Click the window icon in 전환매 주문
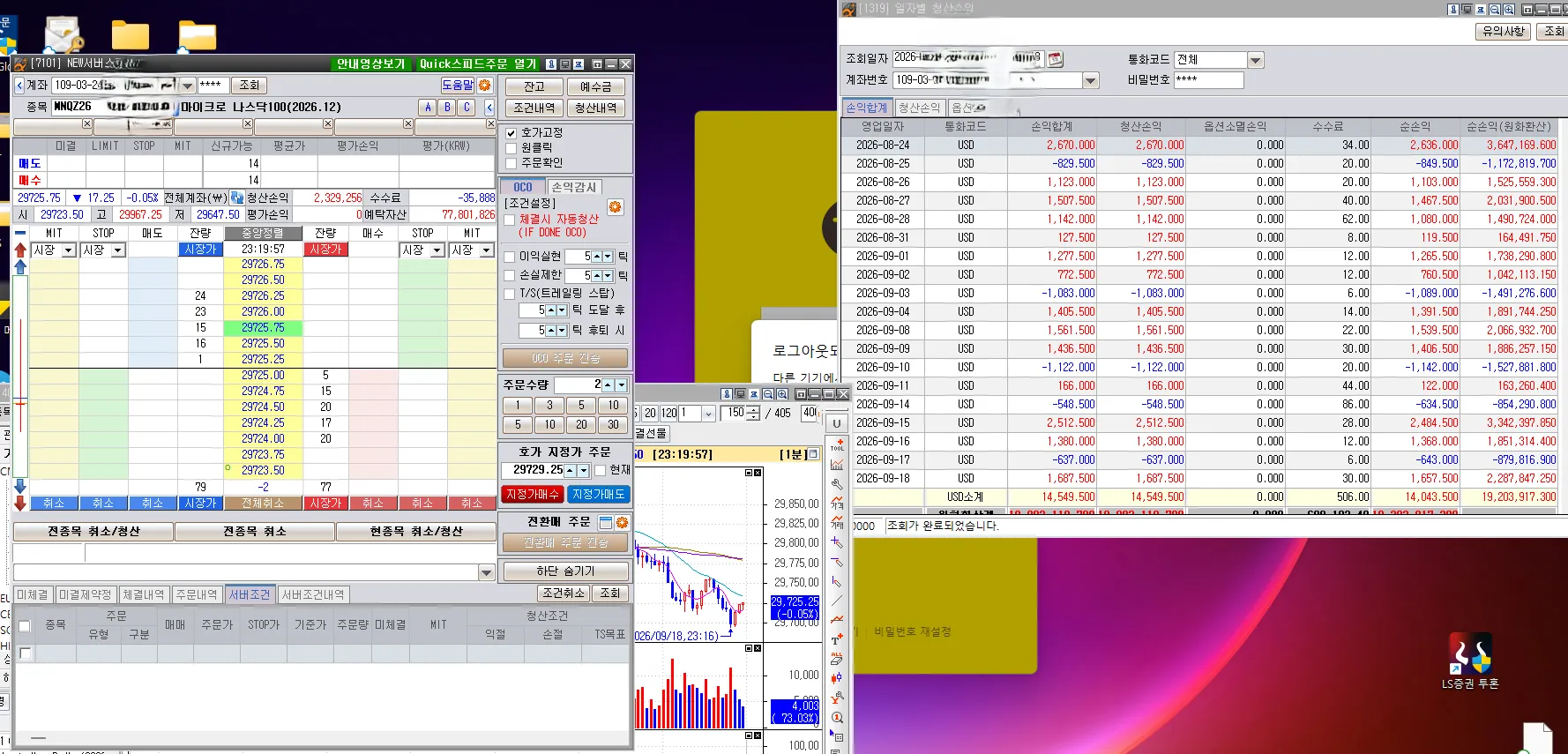This screenshot has width=1568, height=754. click(606, 522)
